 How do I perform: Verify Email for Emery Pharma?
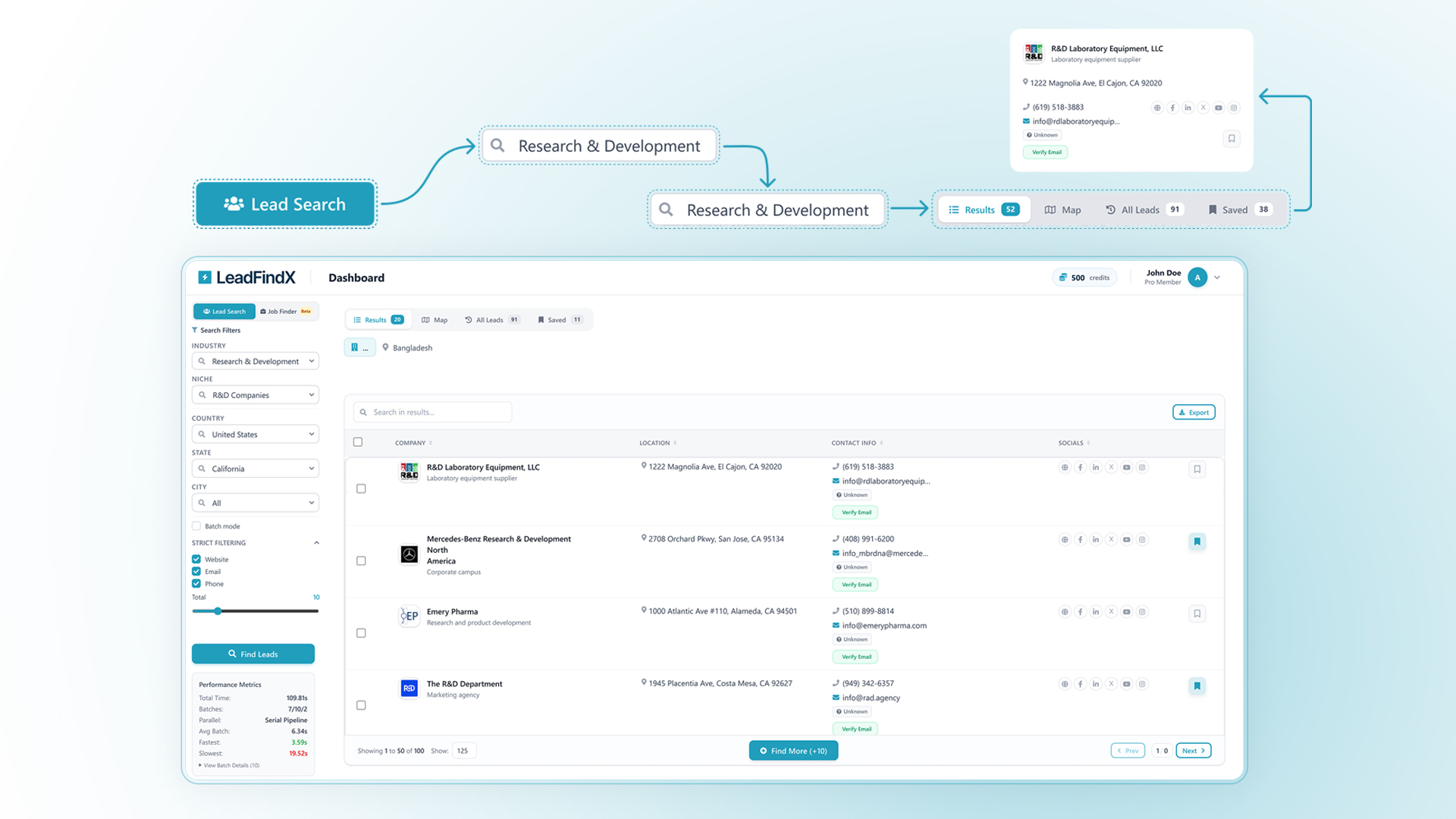(856, 657)
